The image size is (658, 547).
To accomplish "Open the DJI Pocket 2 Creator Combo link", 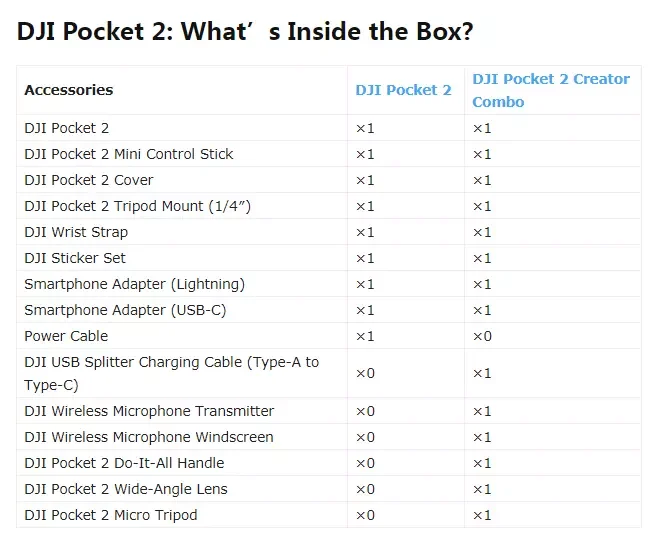I will click(550, 90).
